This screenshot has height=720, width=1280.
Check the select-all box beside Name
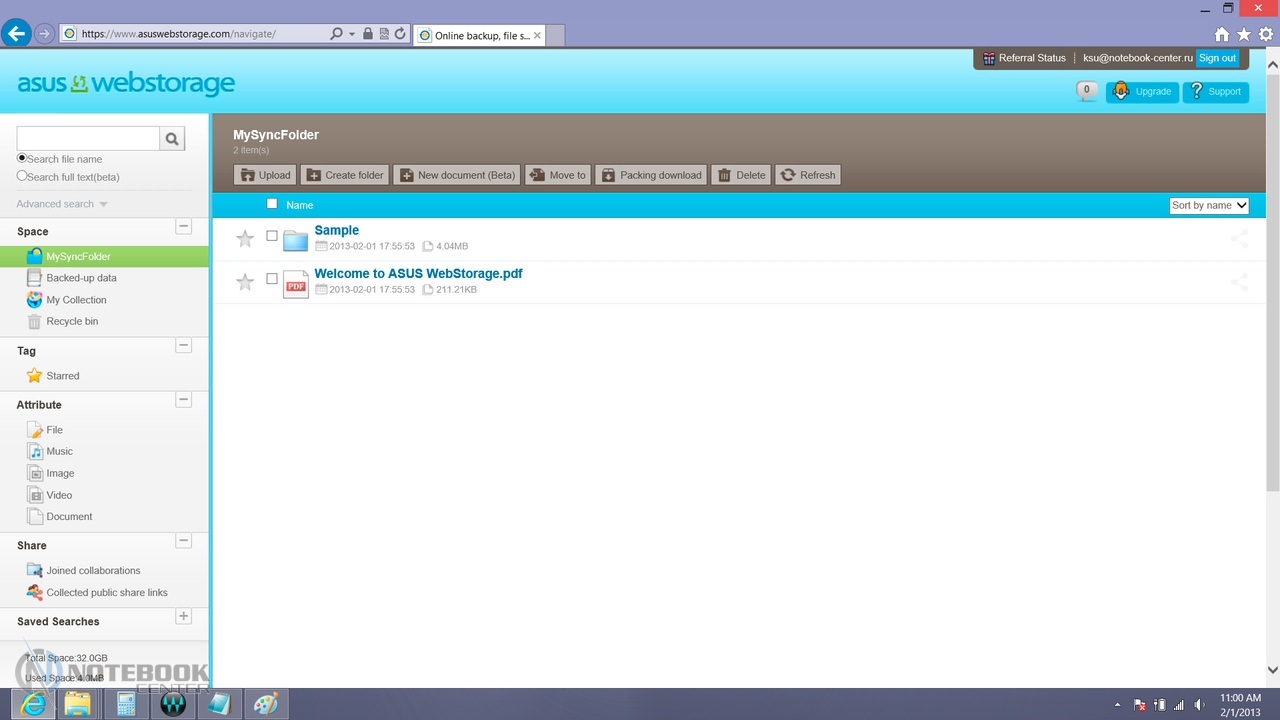(x=272, y=204)
